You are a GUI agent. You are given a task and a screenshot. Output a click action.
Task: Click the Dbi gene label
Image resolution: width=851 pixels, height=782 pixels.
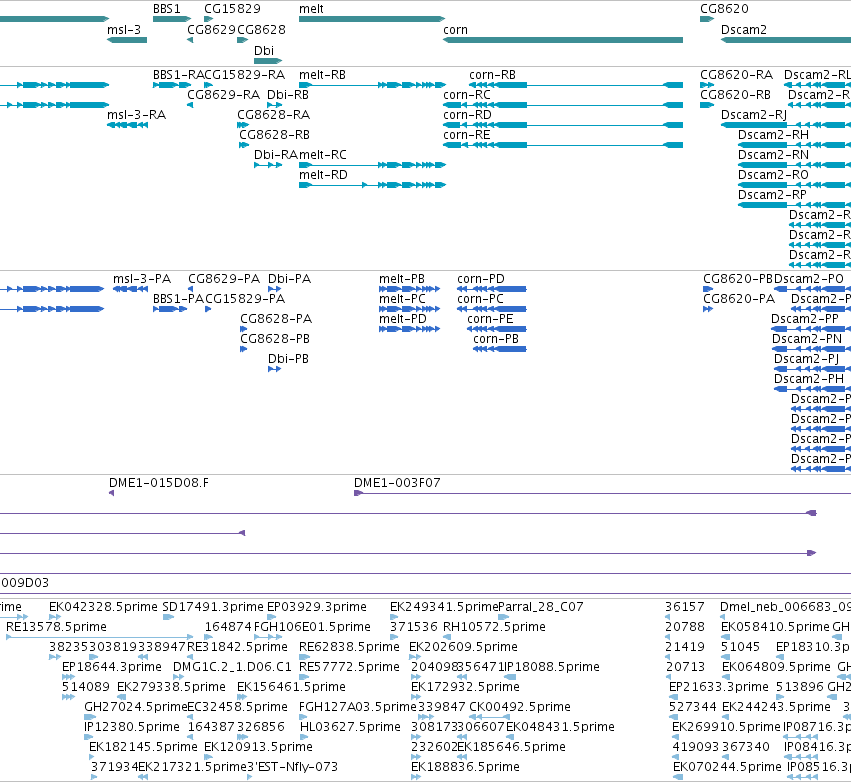[x=264, y=50]
